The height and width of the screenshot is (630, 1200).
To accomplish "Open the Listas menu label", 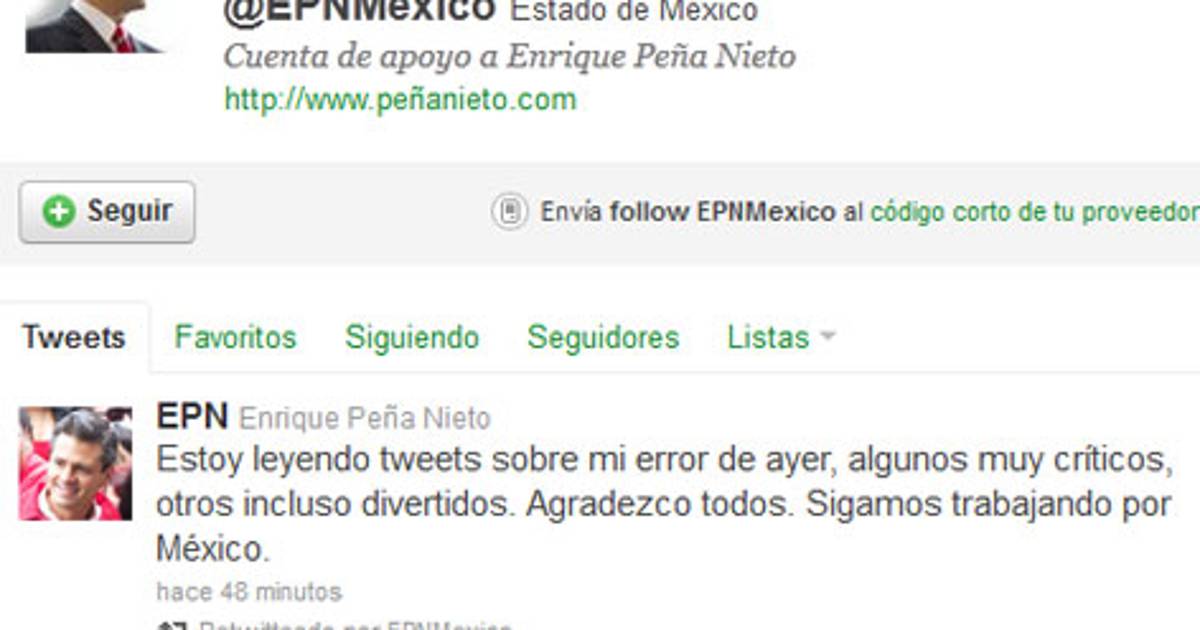I will click(x=768, y=337).
